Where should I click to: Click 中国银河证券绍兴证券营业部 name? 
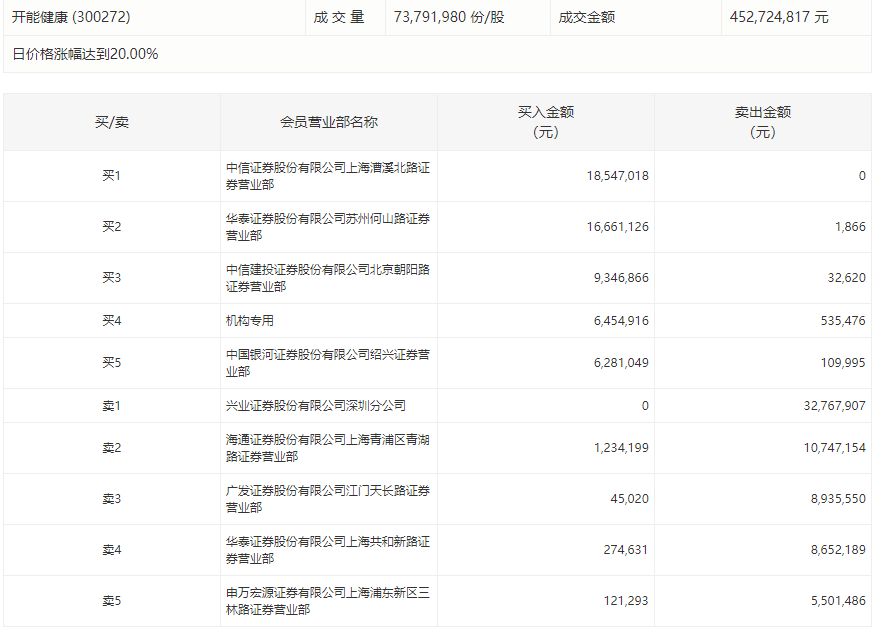tap(328, 362)
